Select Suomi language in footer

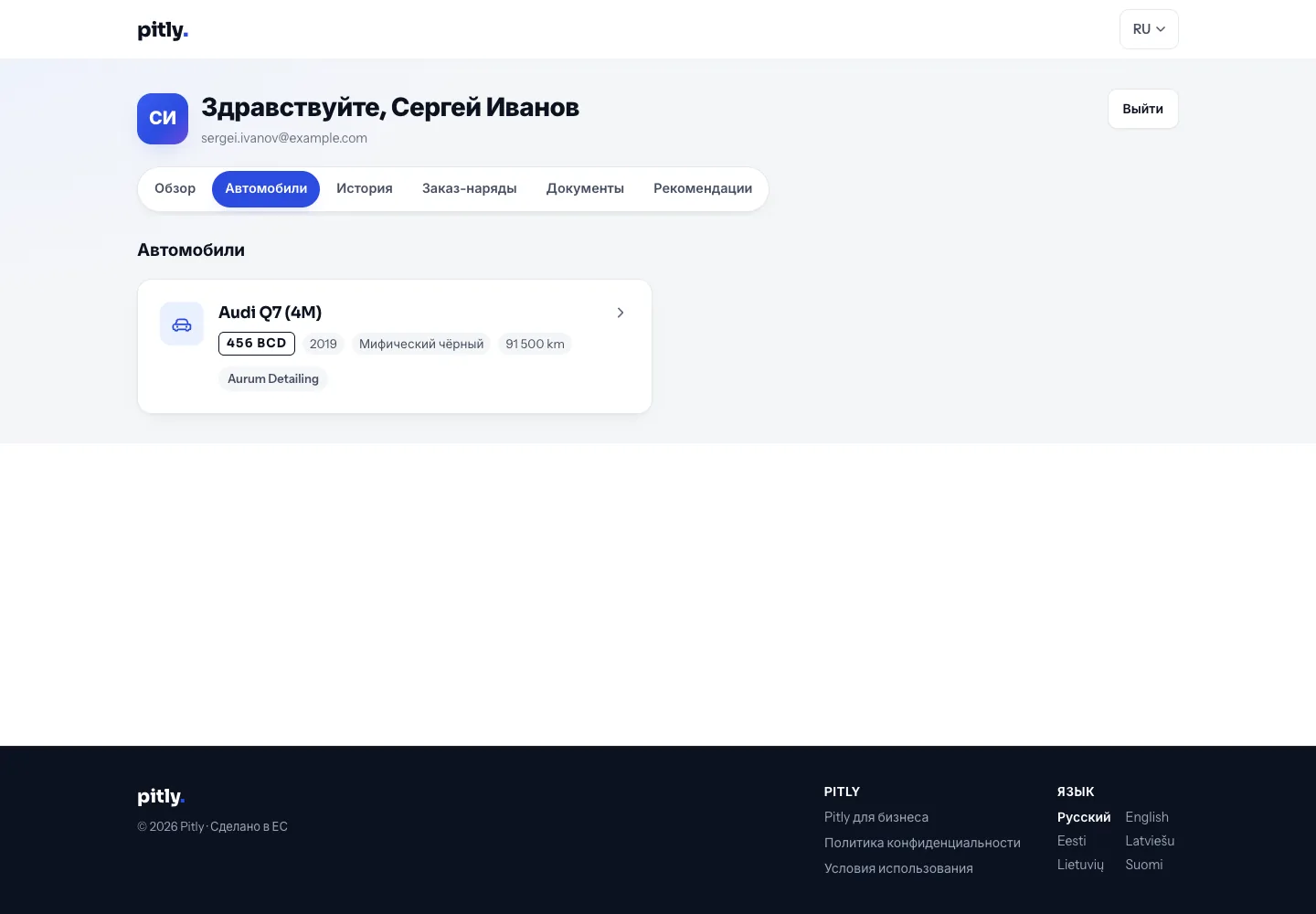(1144, 865)
